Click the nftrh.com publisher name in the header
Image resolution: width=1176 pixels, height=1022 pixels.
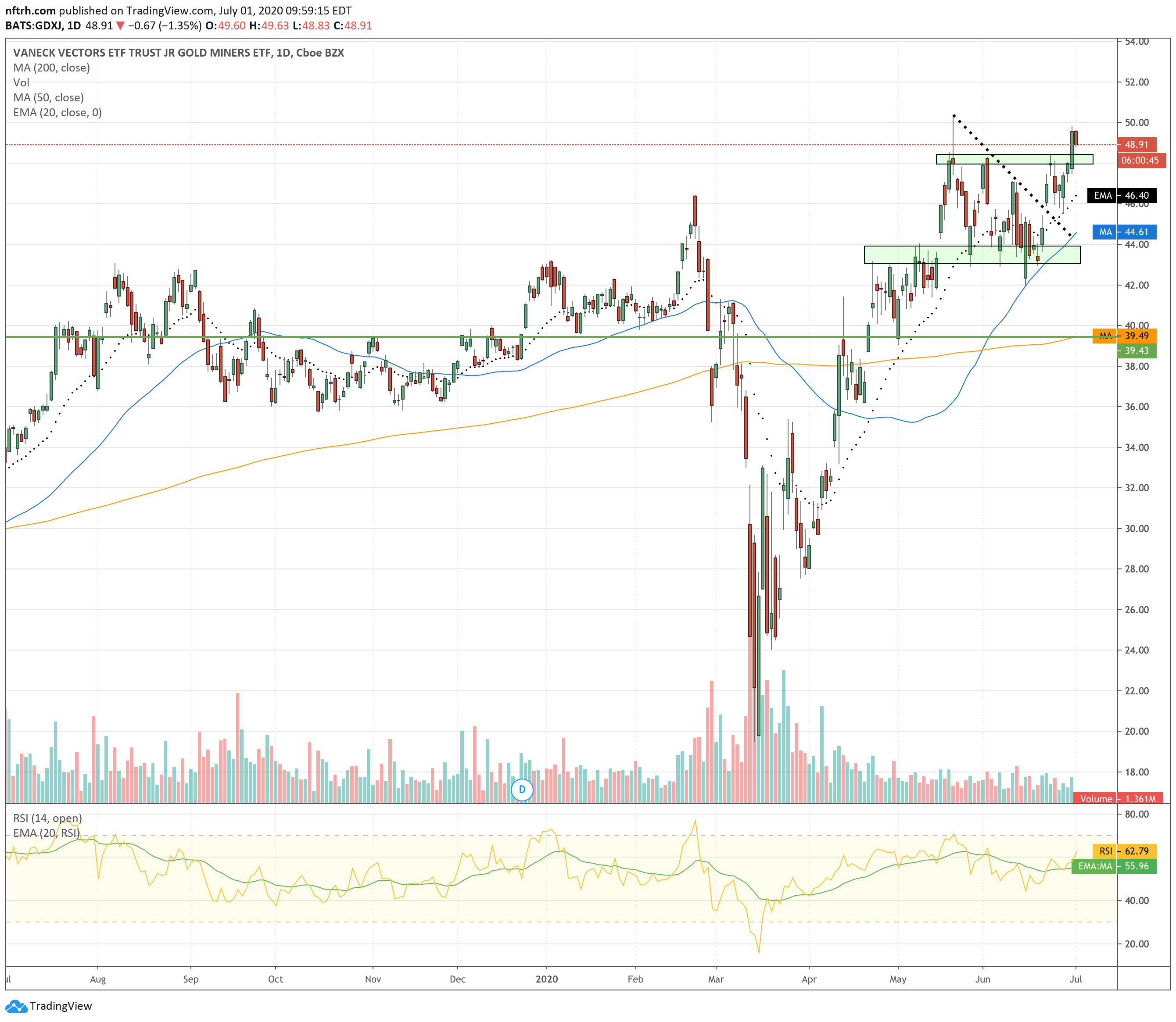31,11
